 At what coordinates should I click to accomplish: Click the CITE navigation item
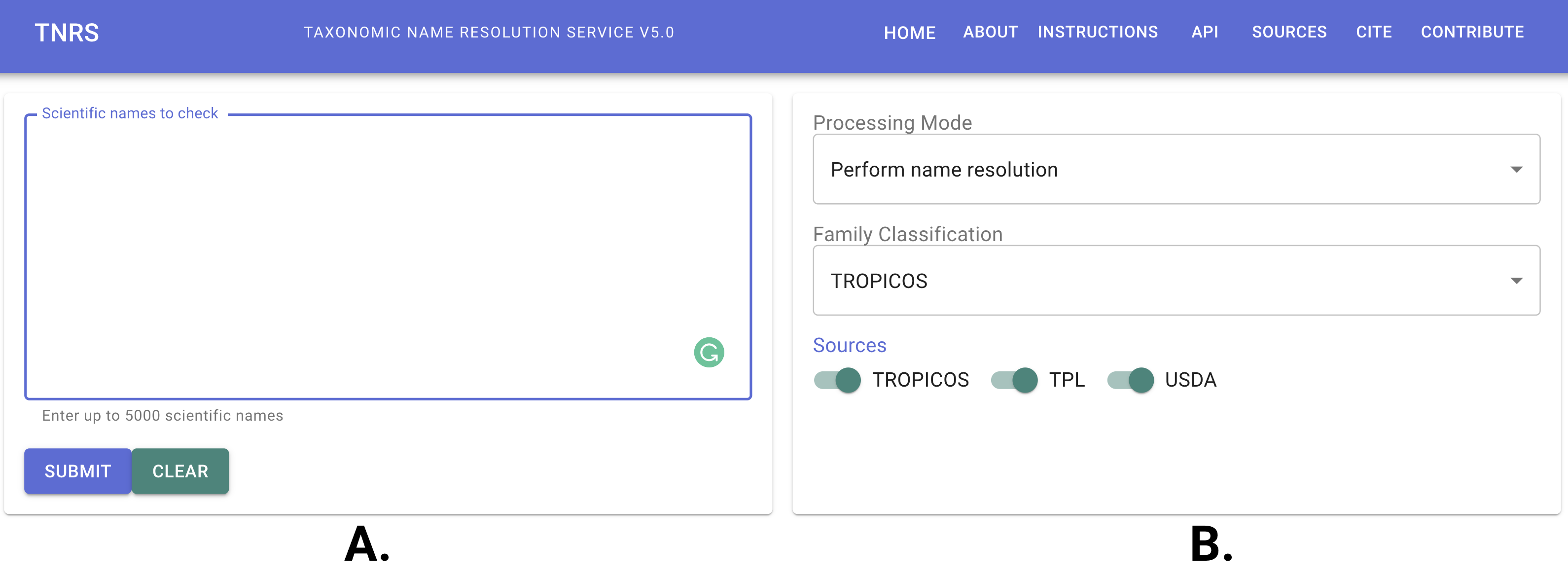pos(1373,32)
